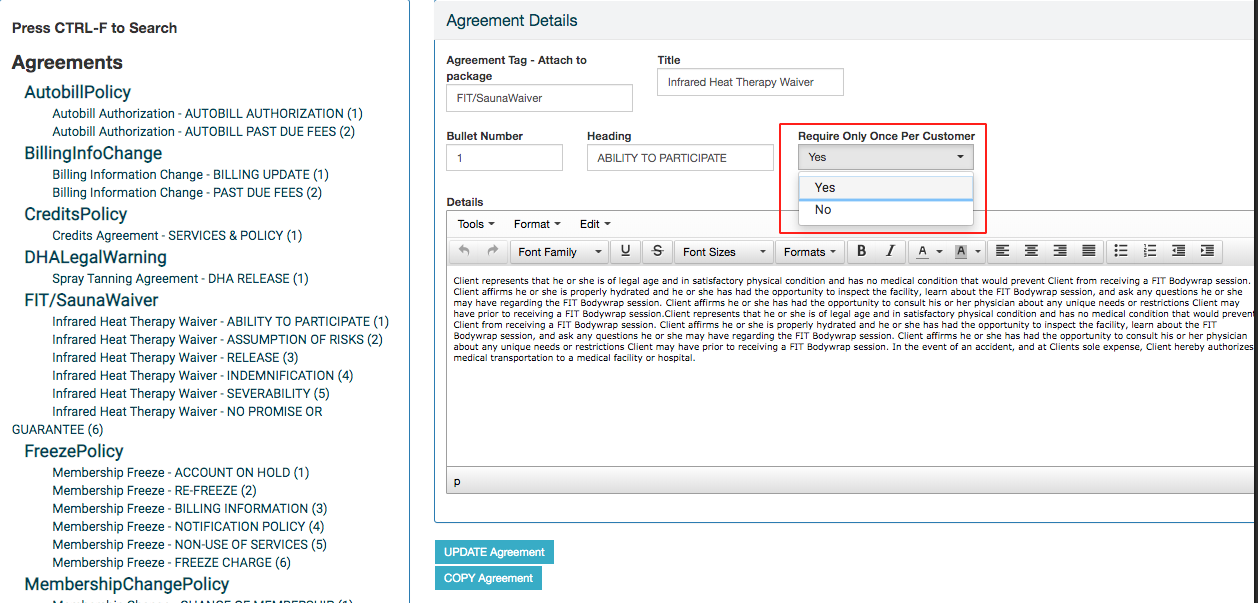Click the Redo arrow in editor toolbar
This screenshot has width=1258, height=603.
click(492, 251)
